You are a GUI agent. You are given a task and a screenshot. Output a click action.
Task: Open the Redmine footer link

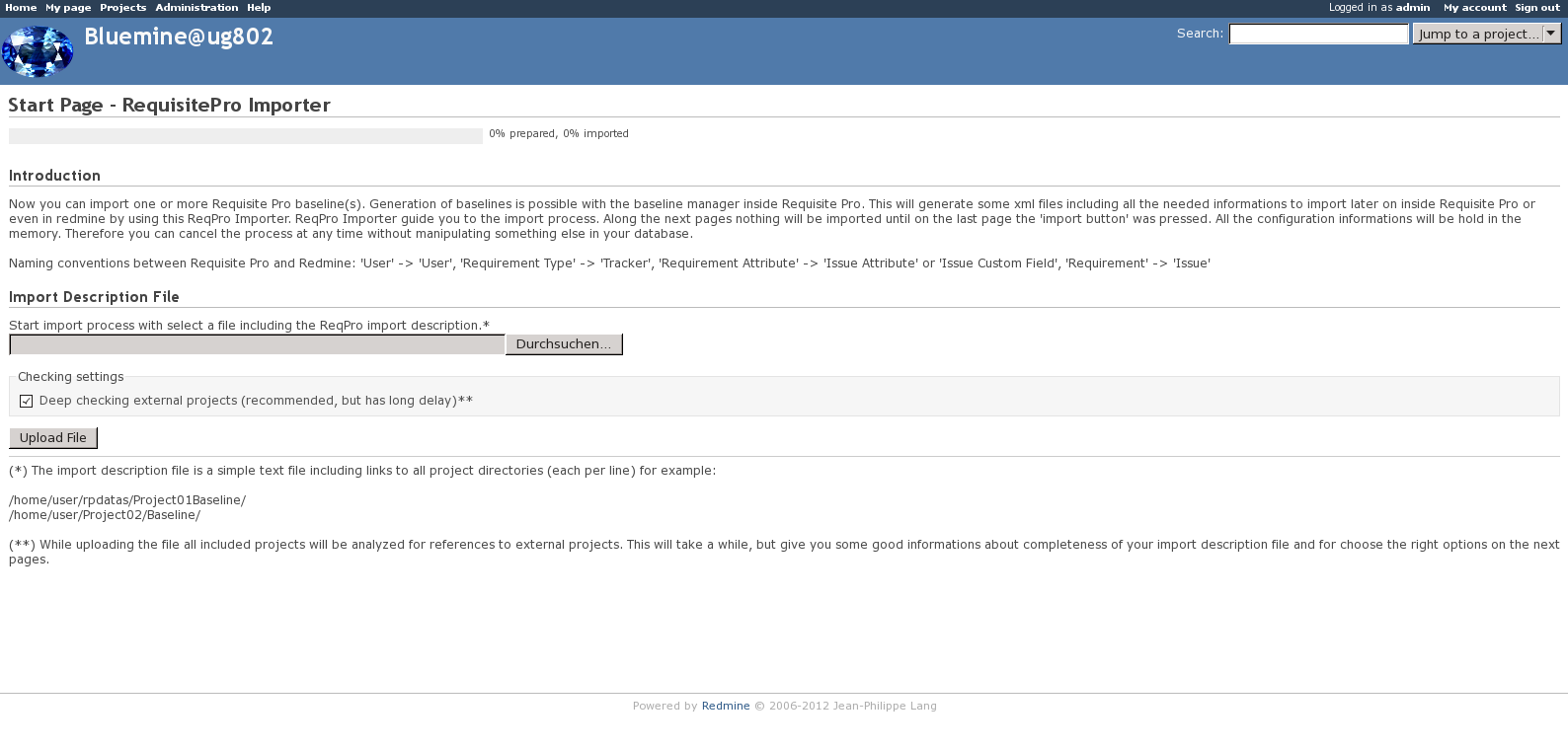(x=726, y=706)
